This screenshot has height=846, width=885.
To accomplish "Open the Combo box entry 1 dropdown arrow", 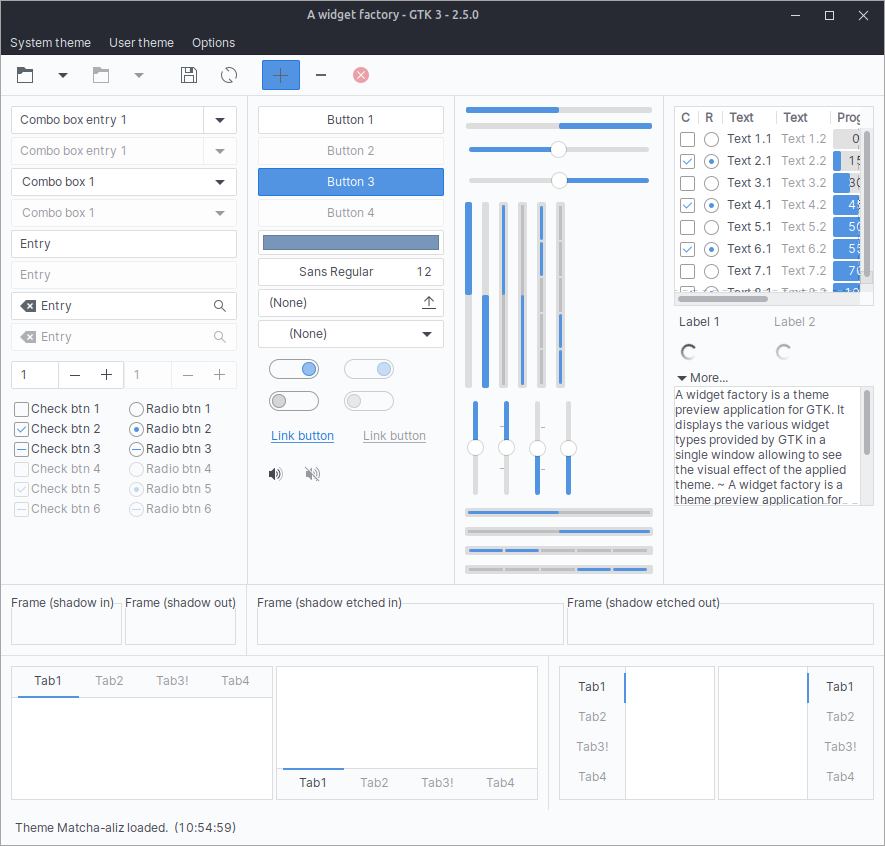I will (220, 120).
